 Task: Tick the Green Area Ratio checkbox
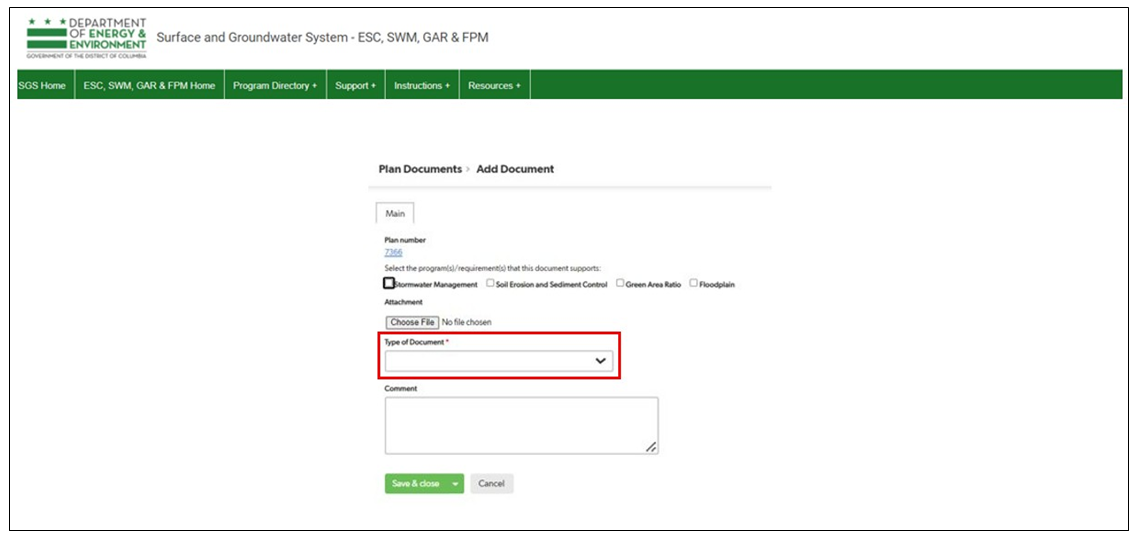click(620, 284)
